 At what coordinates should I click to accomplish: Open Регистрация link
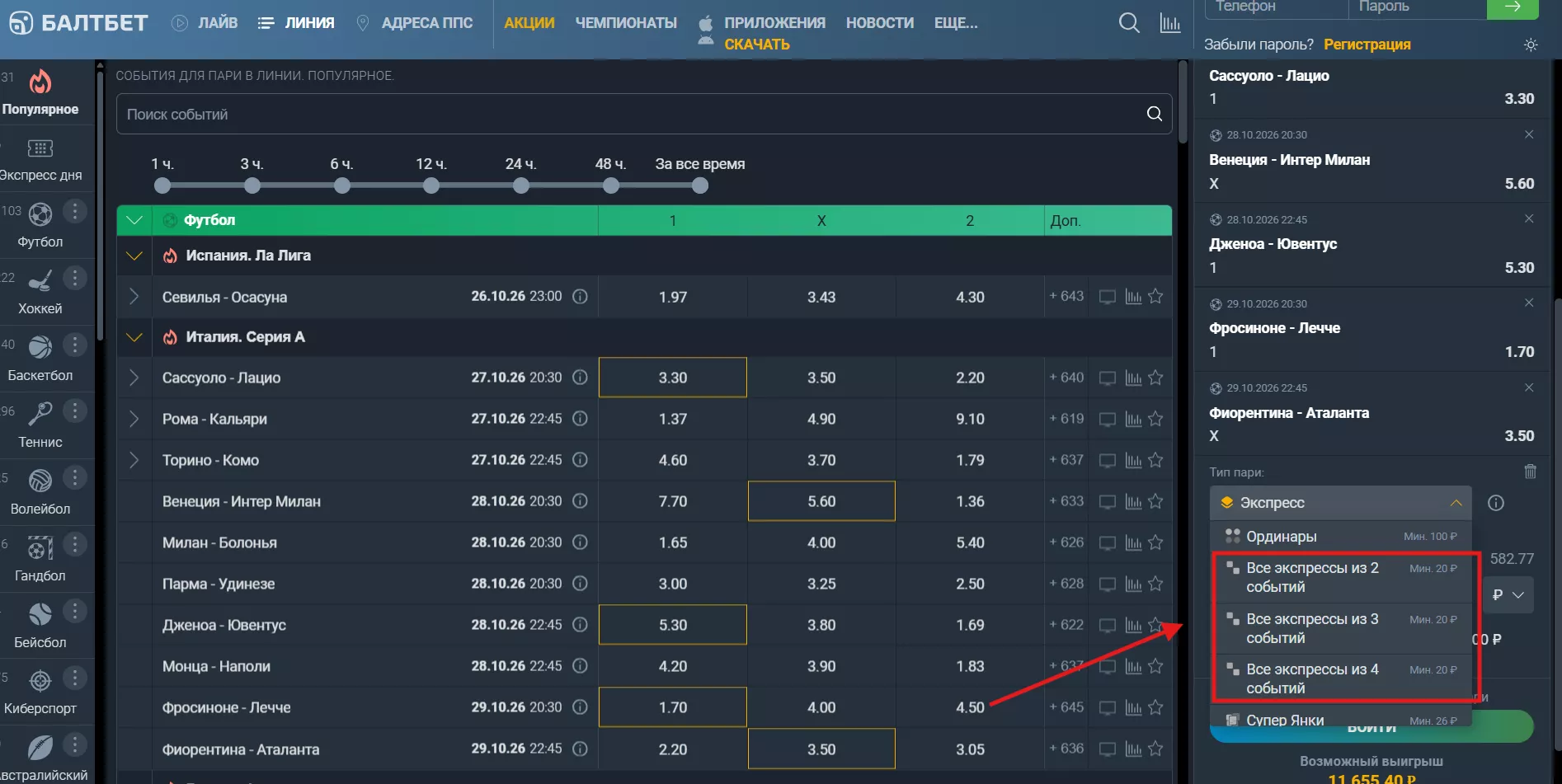tap(1367, 45)
